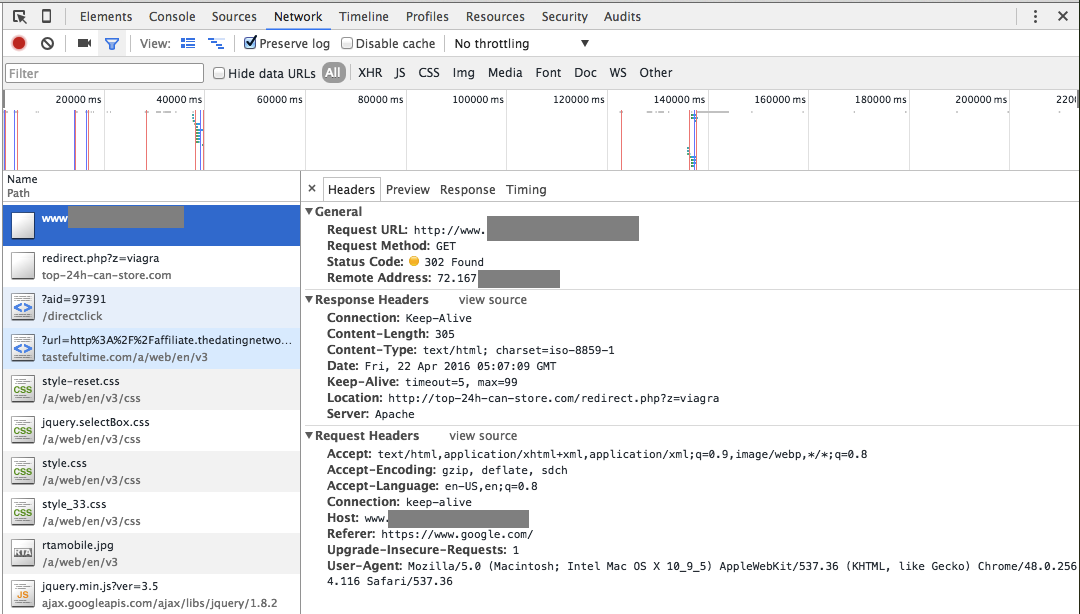Check Hide data URLs option

(220, 73)
